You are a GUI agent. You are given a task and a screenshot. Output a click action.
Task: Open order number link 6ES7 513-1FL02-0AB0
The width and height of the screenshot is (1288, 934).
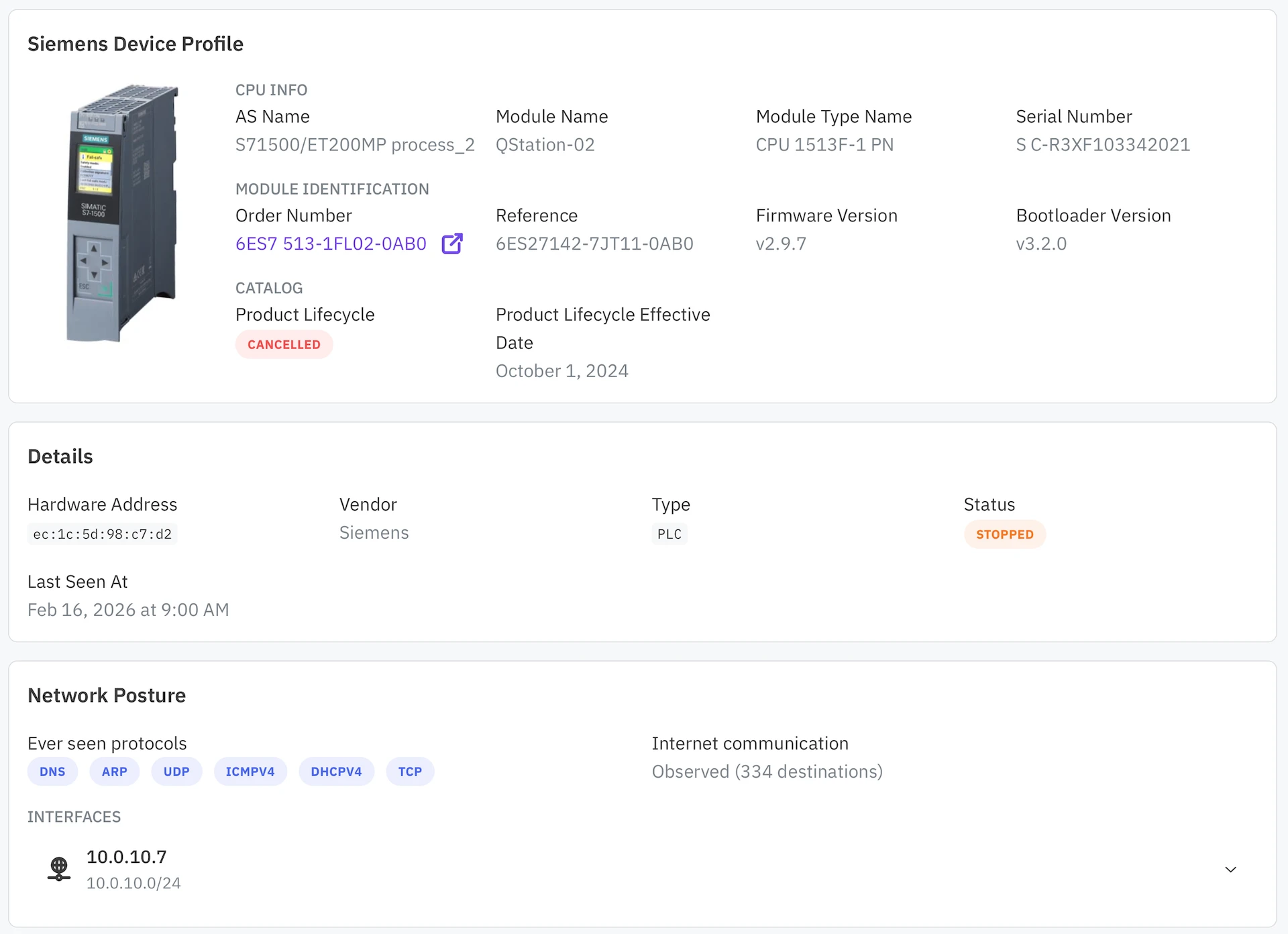[x=331, y=243]
